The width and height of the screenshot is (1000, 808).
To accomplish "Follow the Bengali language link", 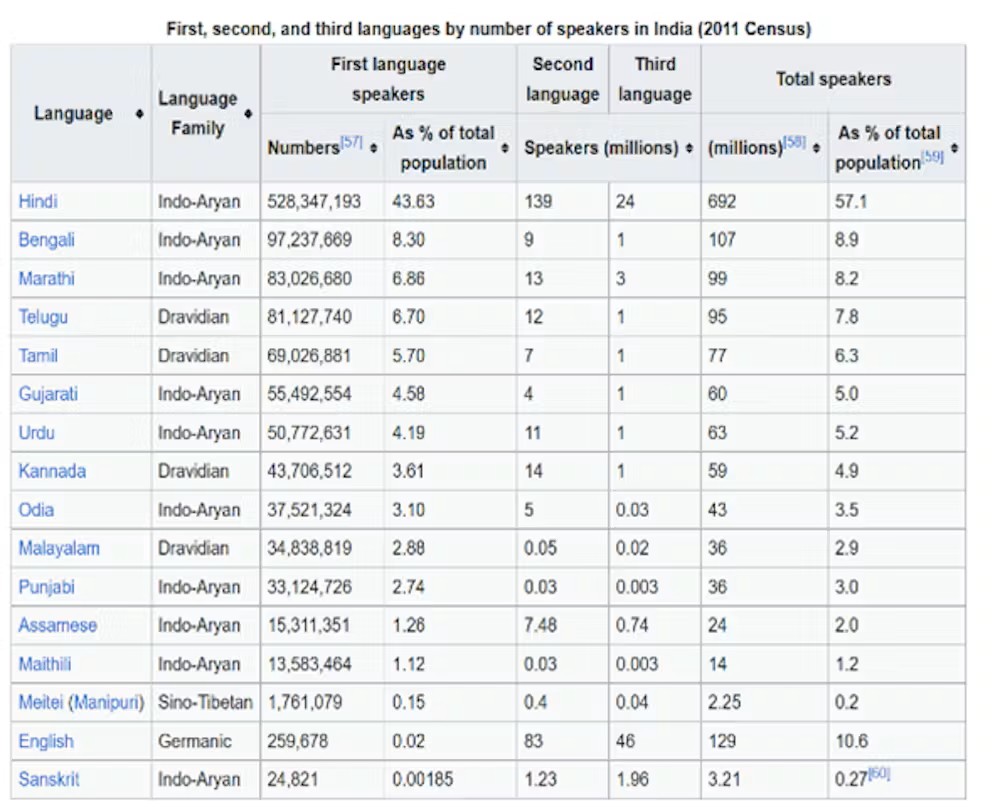I will [x=46, y=240].
